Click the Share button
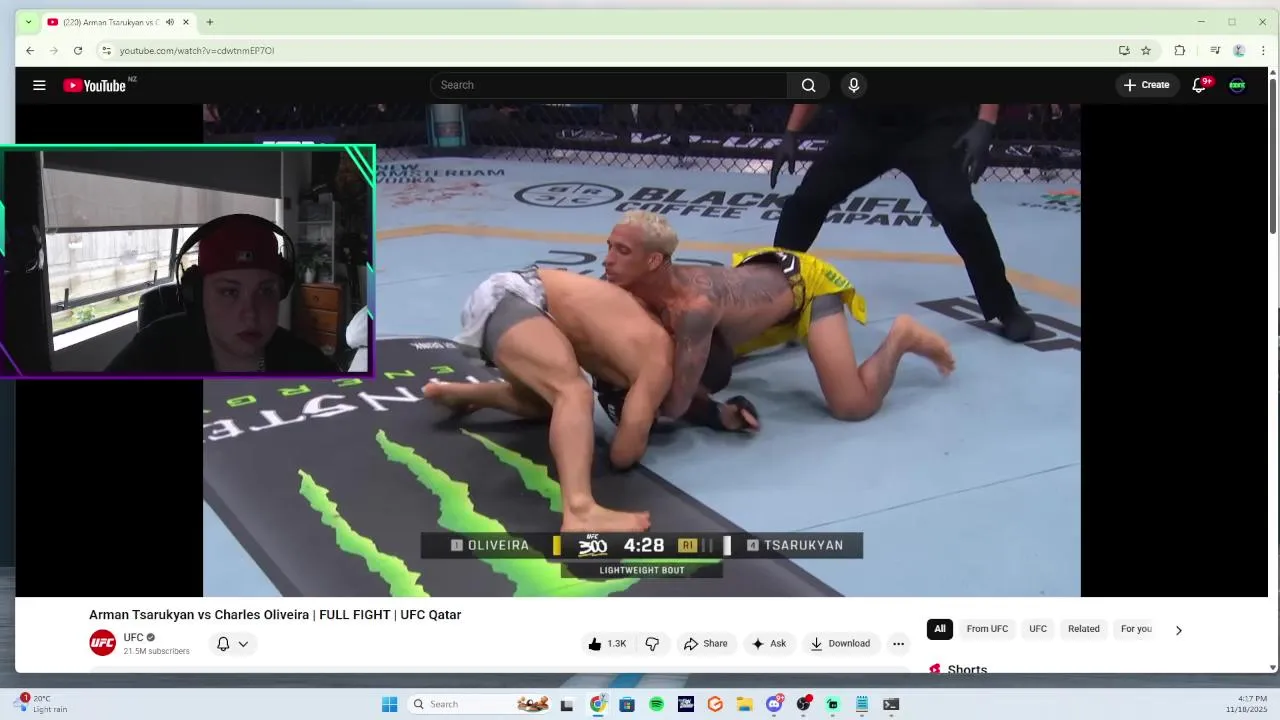 pyautogui.click(x=706, y=644)
